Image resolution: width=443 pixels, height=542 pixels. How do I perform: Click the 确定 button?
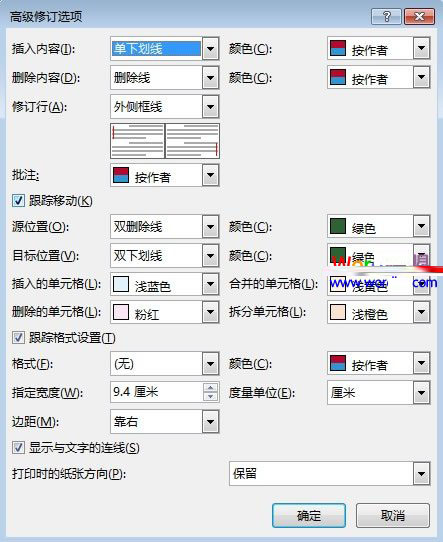(309, 516)
